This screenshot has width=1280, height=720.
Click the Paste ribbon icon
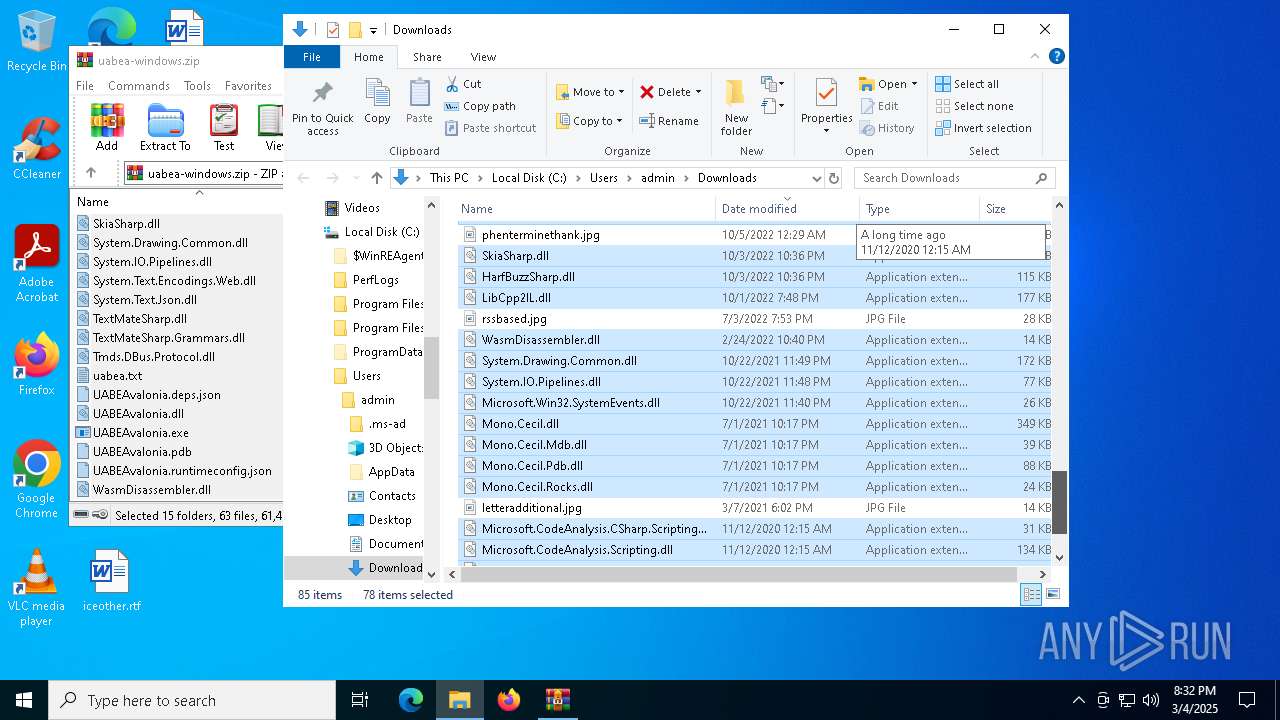(419, 101)
